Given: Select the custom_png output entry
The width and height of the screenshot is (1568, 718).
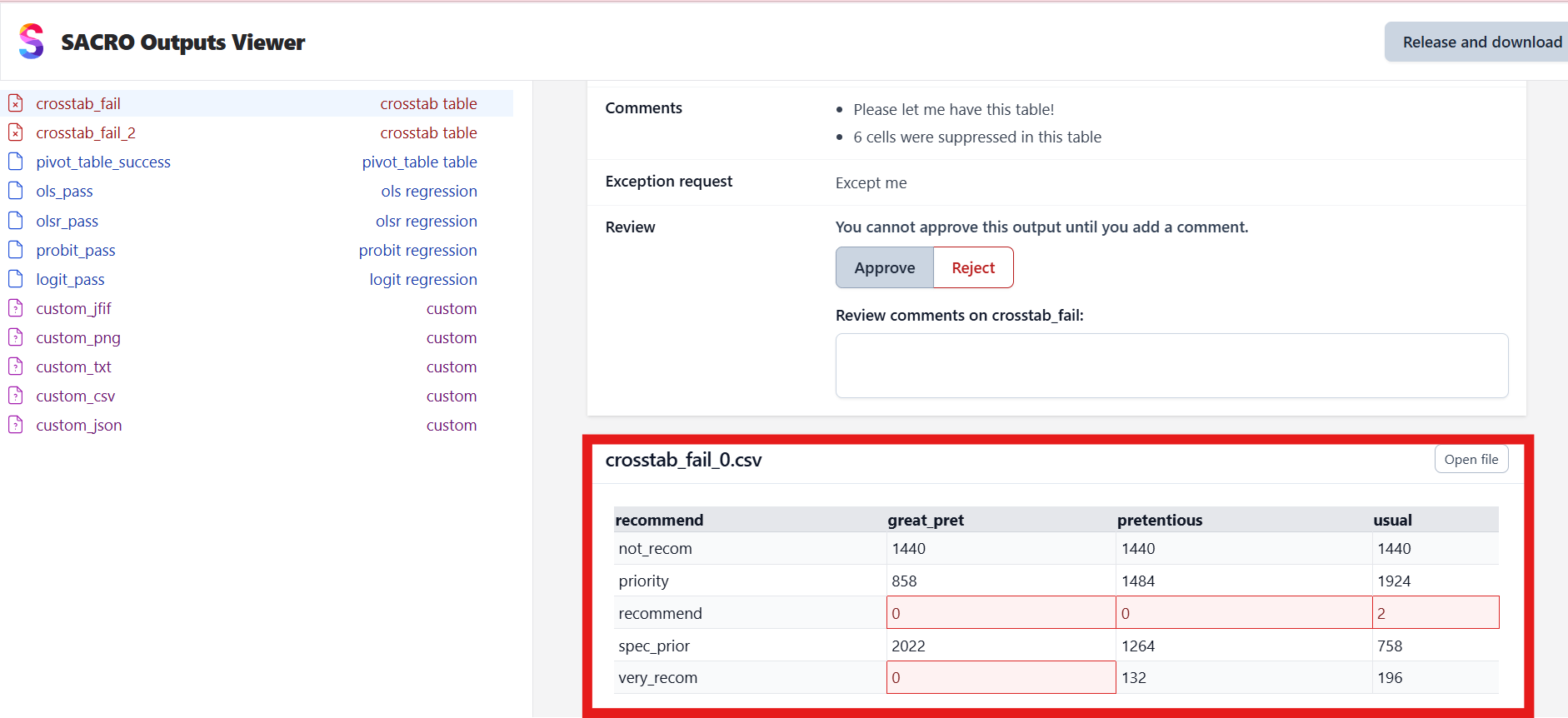Looking at the screenshot, I should click(78, 338).
